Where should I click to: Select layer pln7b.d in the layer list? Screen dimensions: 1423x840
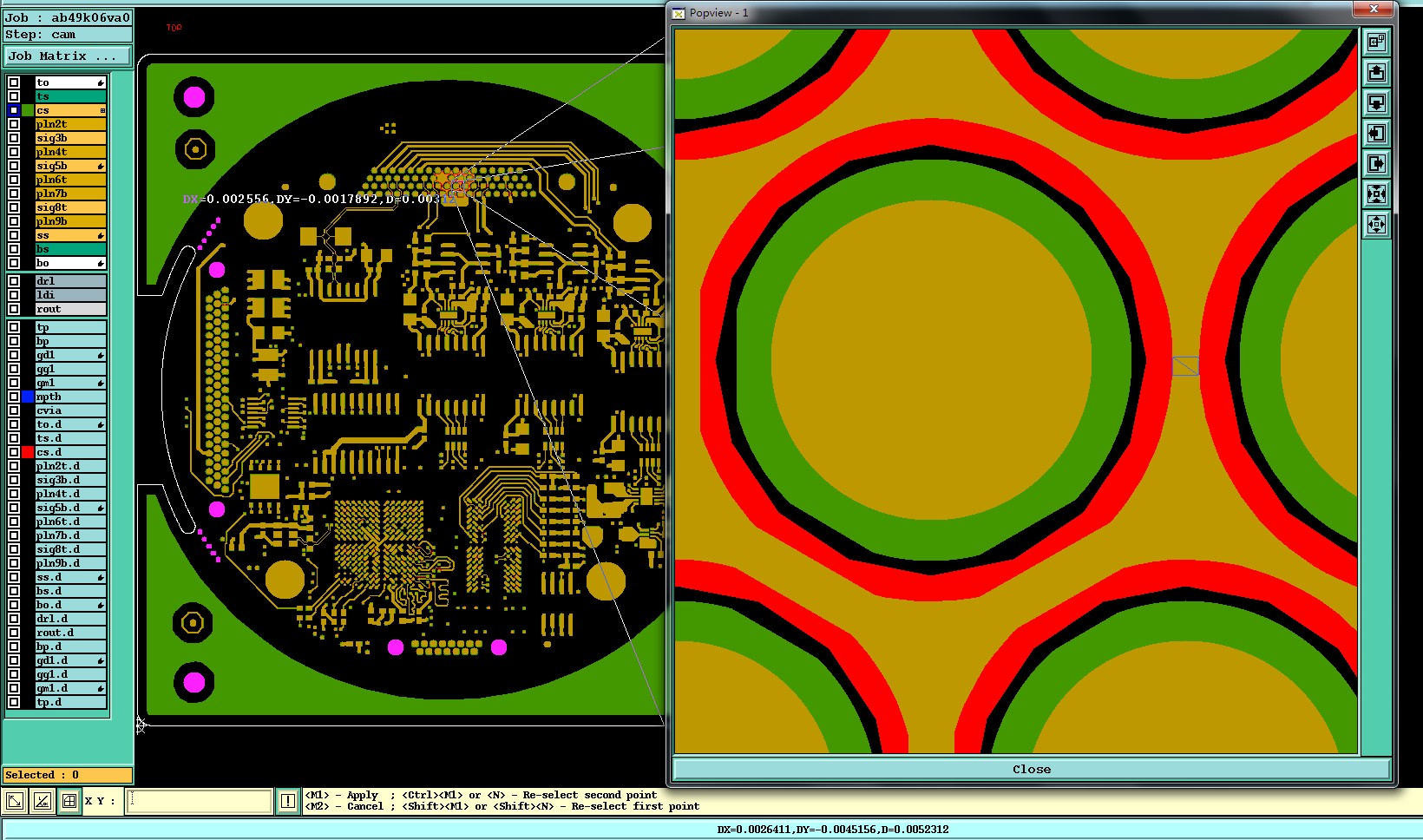pos(70,535)
